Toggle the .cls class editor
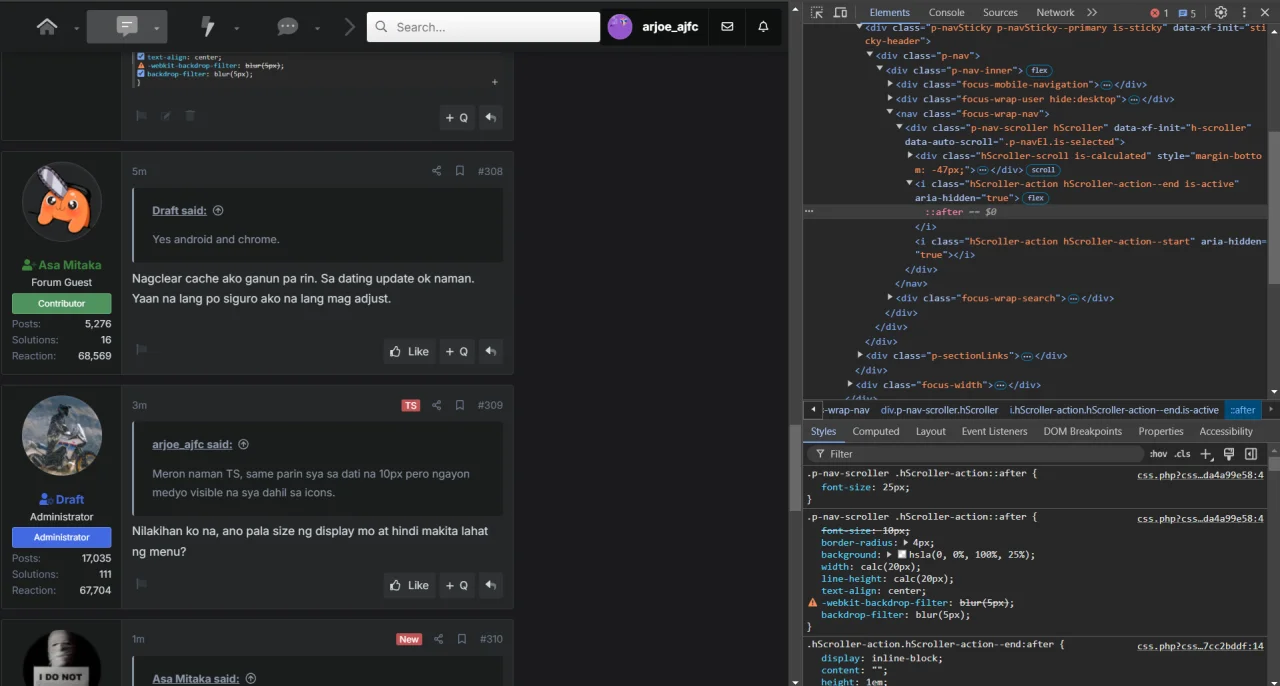 tap(1183, 454)
